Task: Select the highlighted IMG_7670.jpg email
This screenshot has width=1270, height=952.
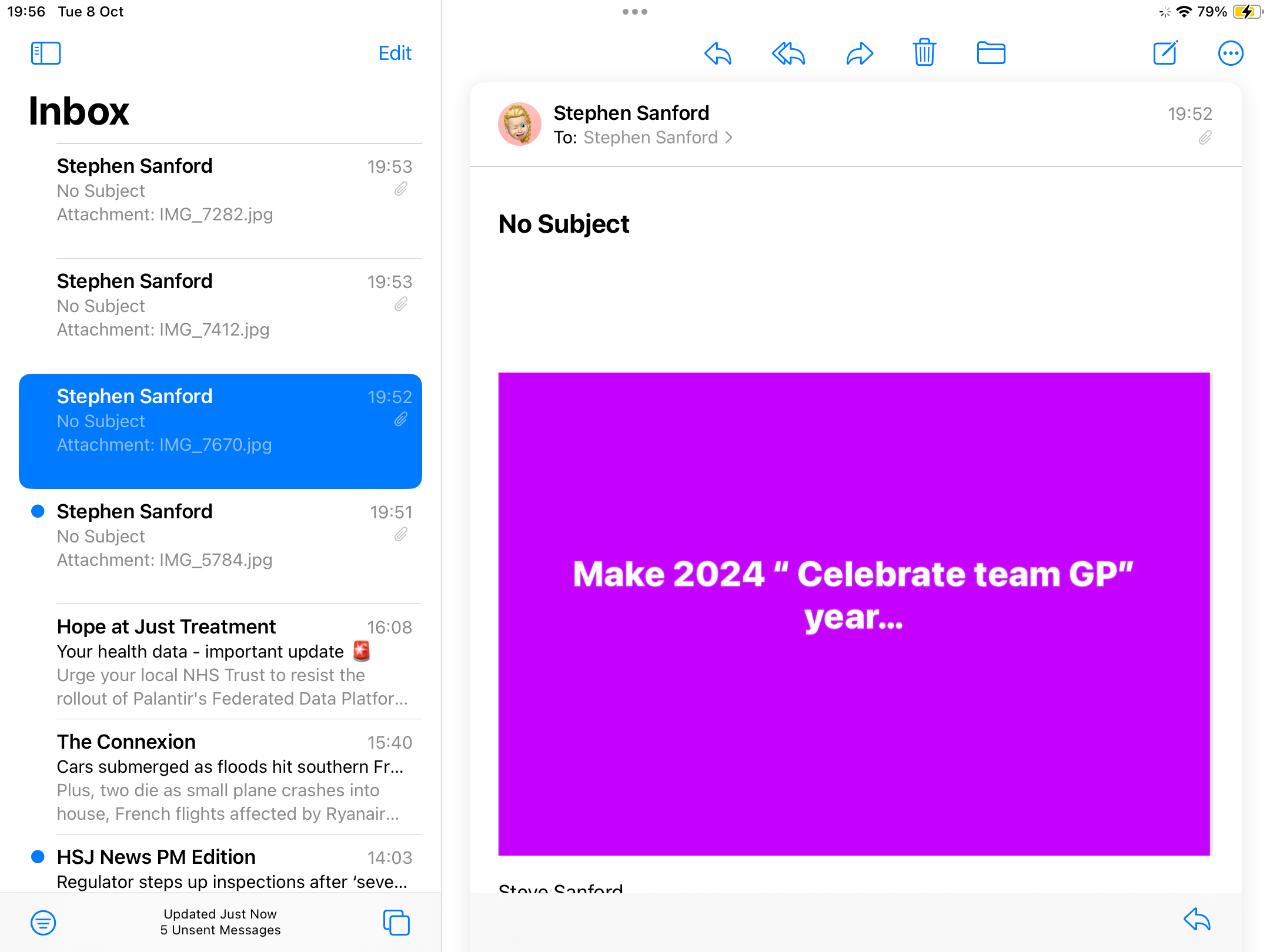Action: coord(220,431)
